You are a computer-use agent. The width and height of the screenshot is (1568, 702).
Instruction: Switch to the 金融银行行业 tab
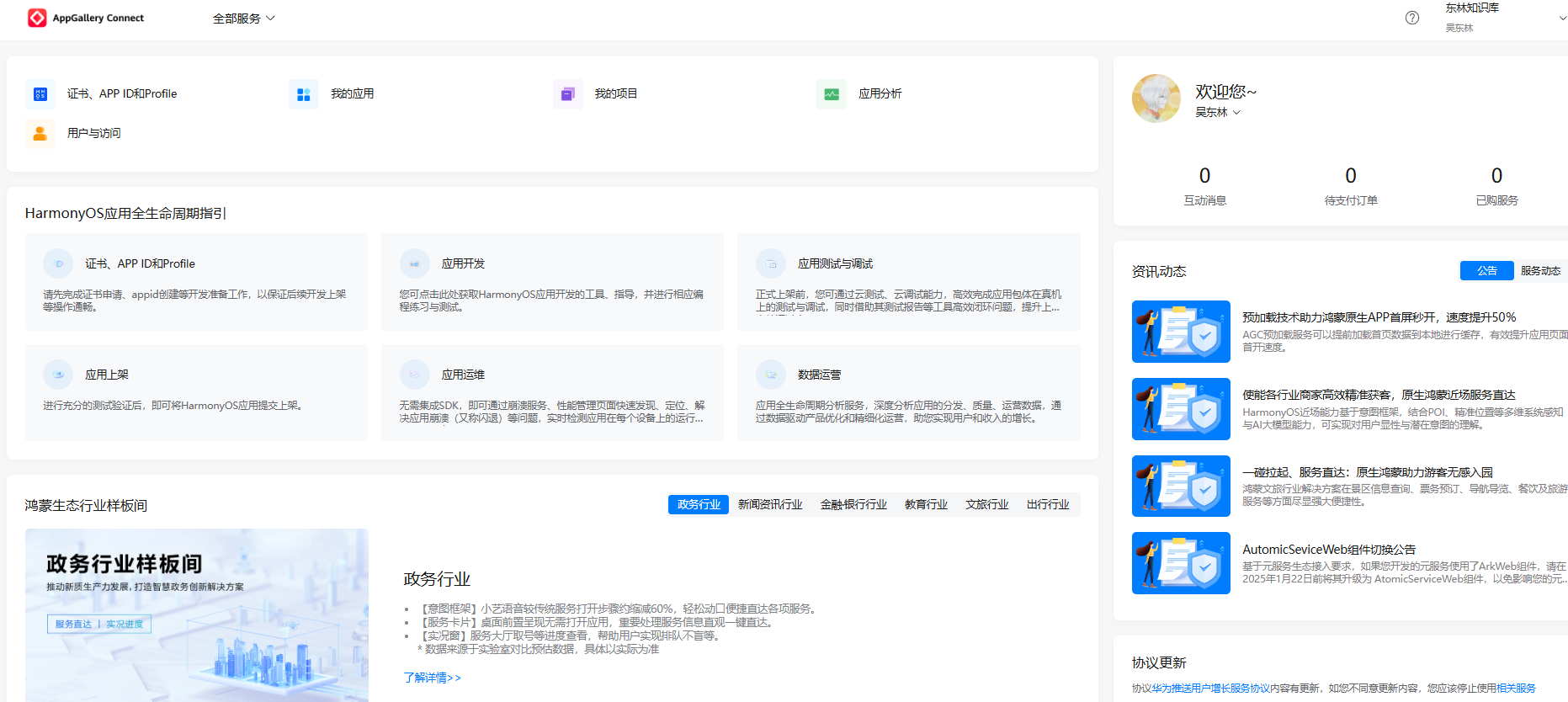[853, 504]
